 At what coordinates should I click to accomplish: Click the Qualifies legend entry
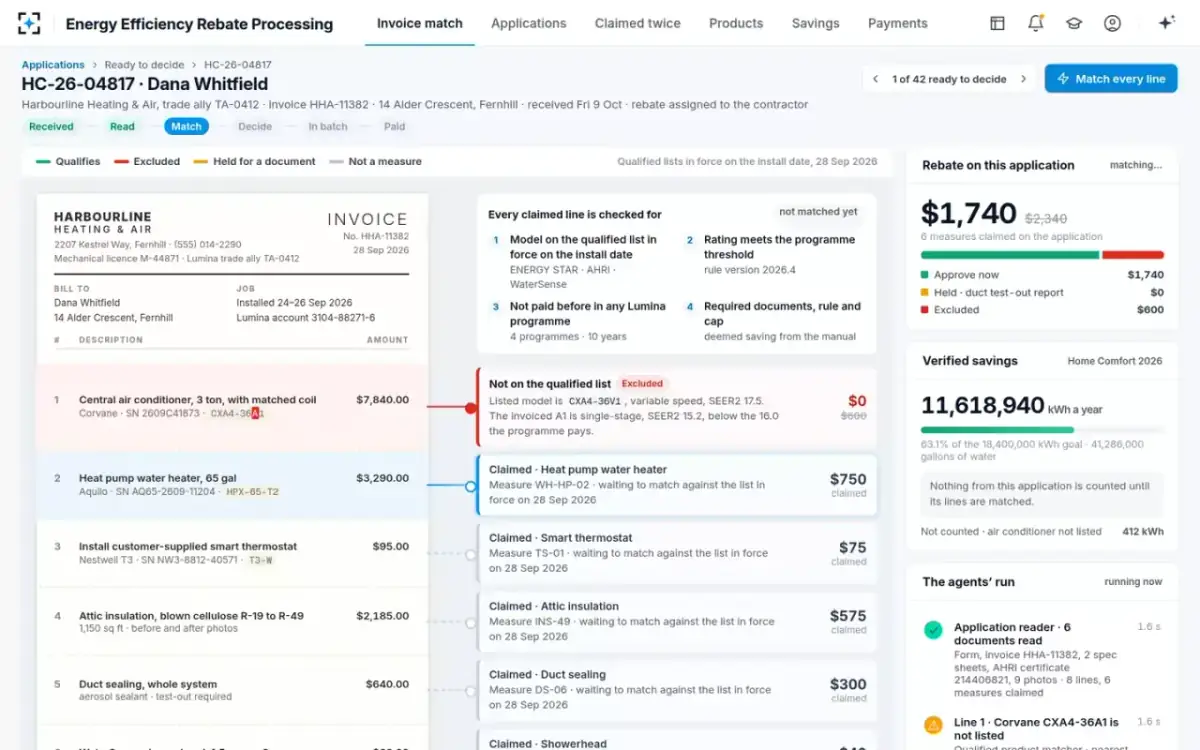[x=67, y=161]
